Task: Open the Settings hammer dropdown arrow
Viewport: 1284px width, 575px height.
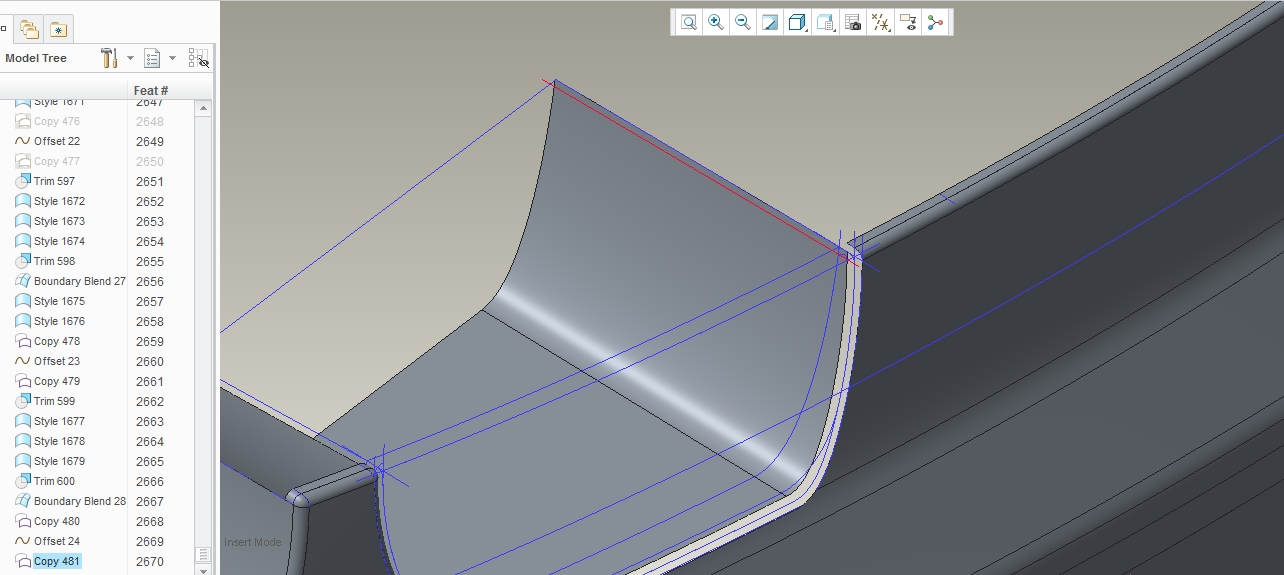Action: 130,58
